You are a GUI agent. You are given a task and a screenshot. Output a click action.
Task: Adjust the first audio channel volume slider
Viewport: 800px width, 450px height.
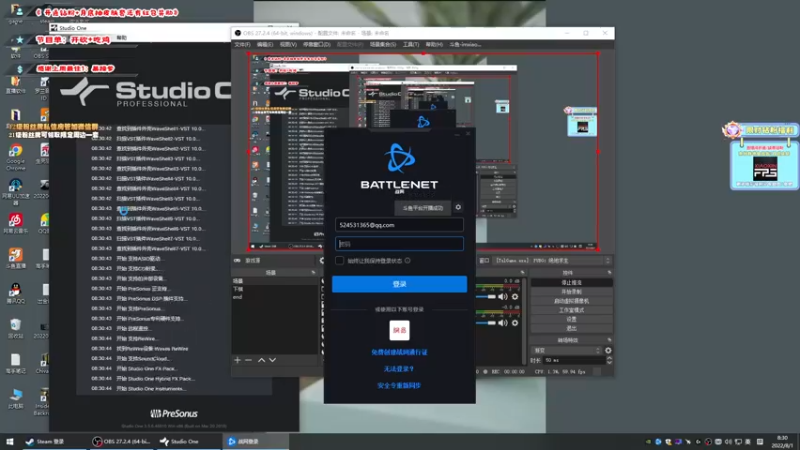click(486, 296)
